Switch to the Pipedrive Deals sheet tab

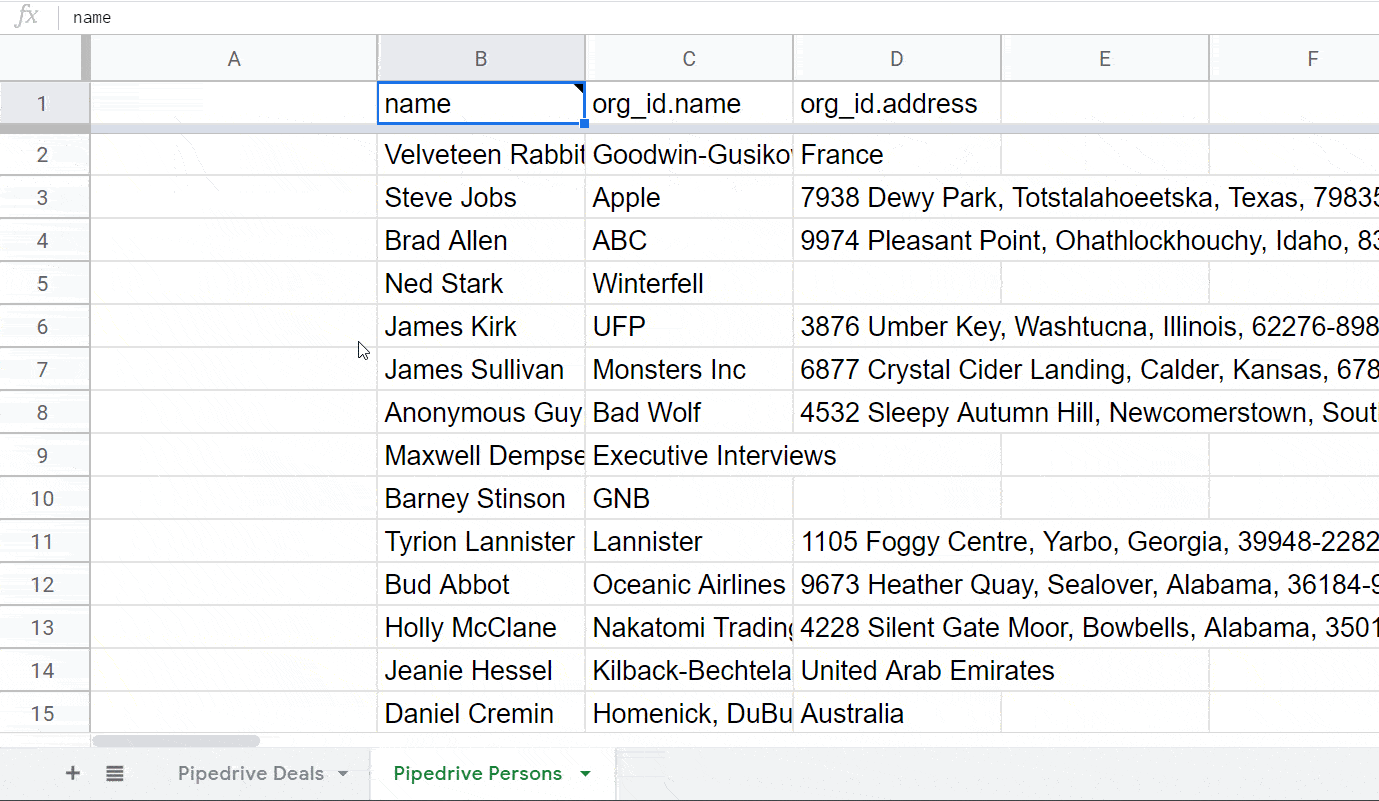tap(250, 773)
